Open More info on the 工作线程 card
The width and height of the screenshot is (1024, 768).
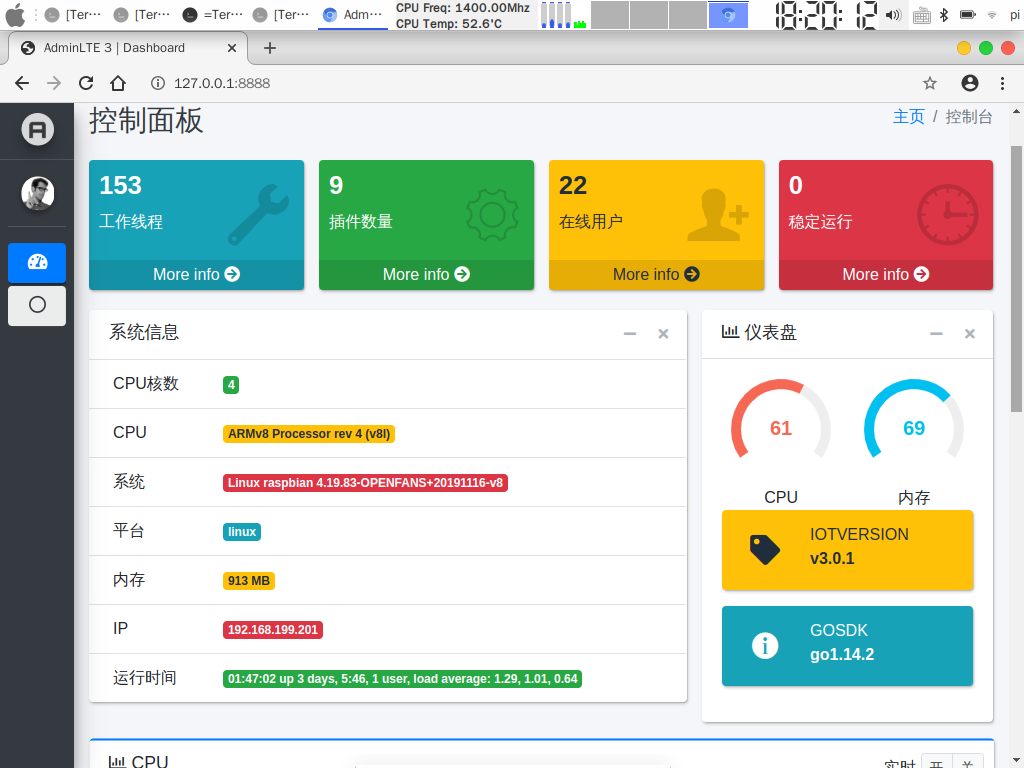[x=196, y=274]
